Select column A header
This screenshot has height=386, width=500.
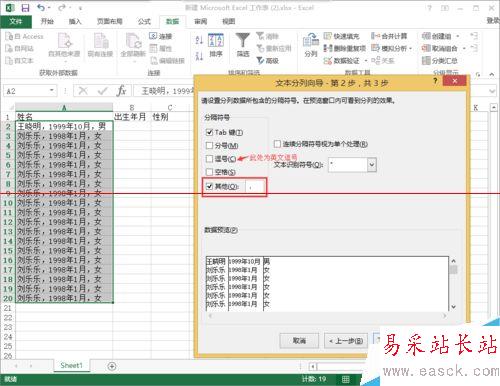click(x=64, y=107)
